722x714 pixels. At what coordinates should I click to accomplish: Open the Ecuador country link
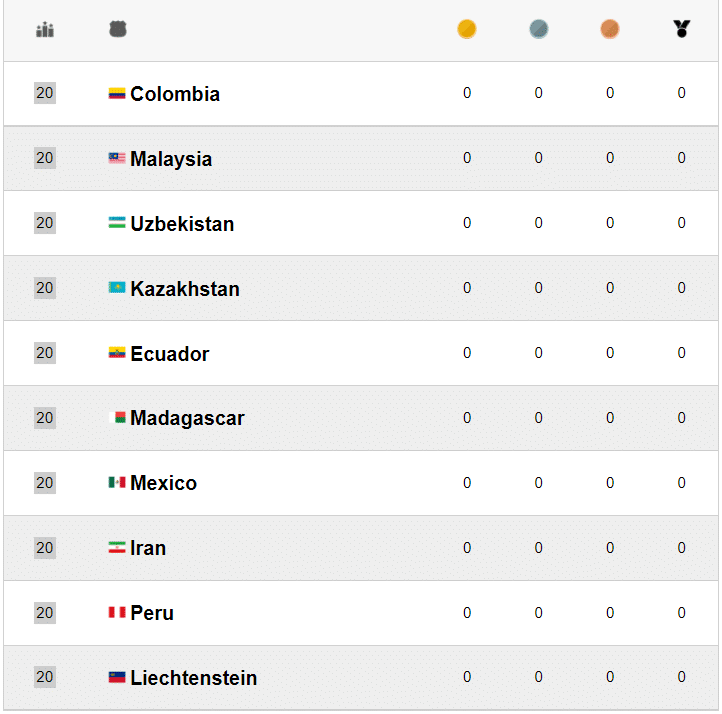(170, 354)
